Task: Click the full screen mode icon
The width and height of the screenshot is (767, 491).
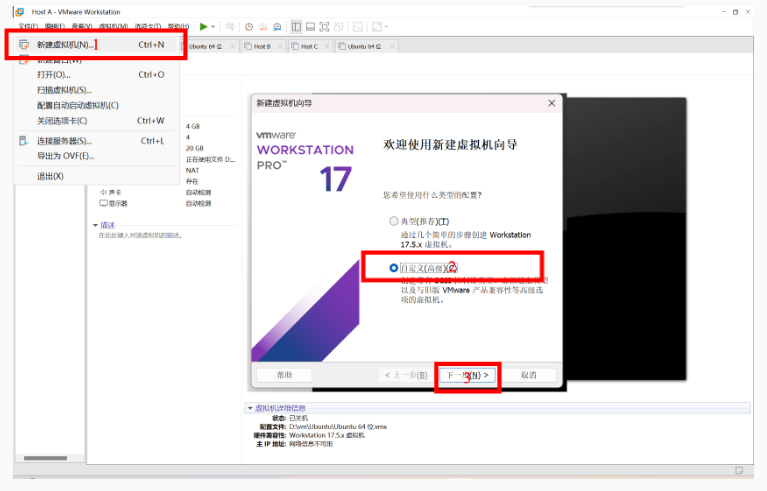Action: coord(324,26)
